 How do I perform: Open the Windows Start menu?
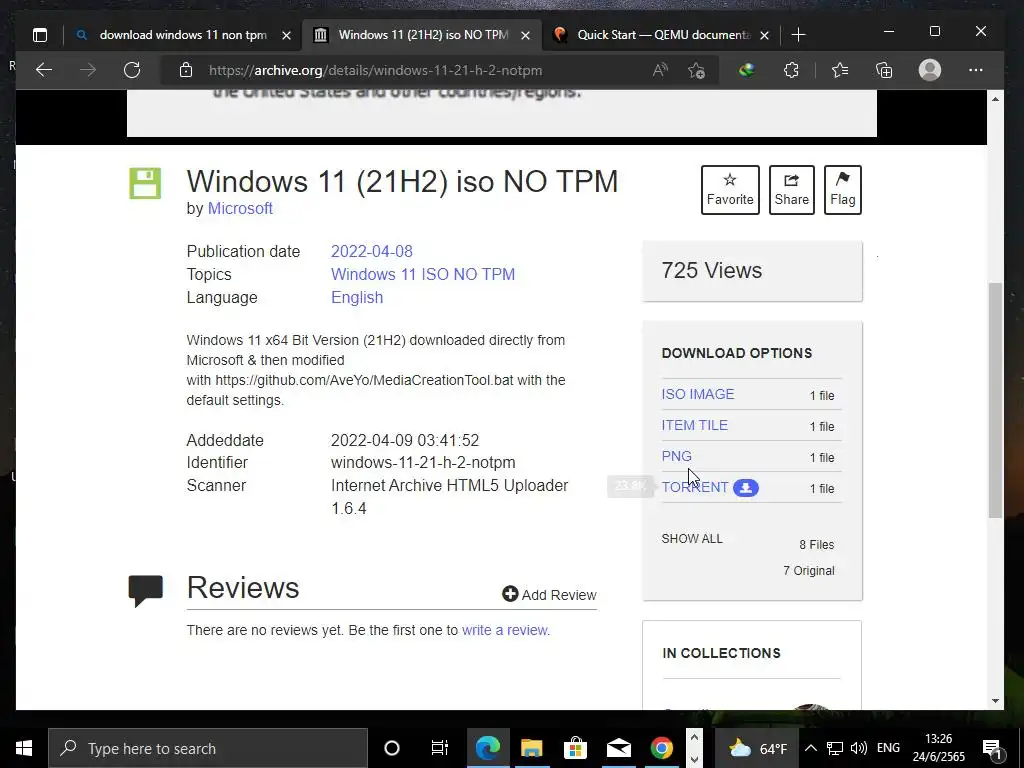point(24,748)
